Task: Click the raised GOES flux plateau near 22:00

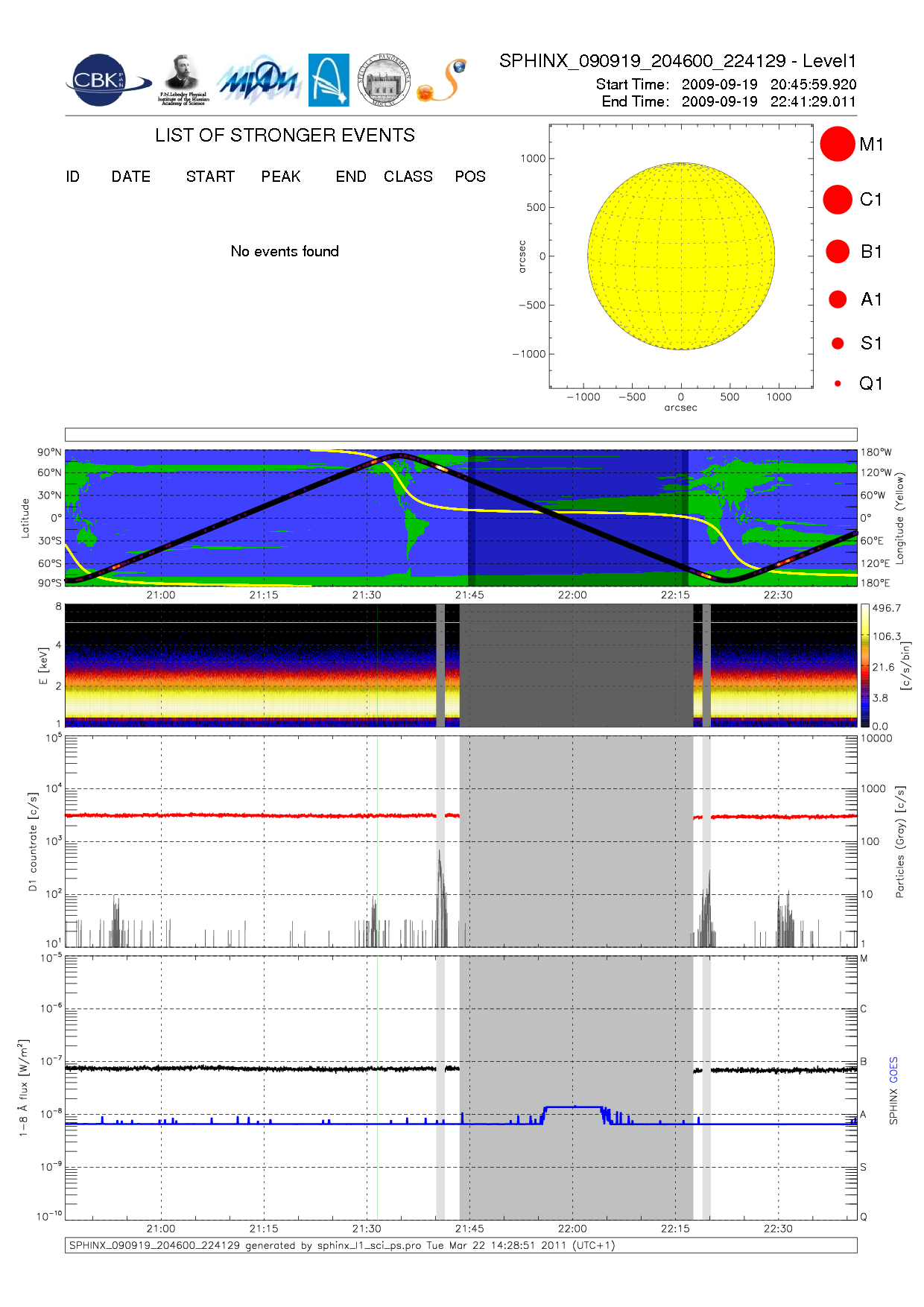Action: pyautogui.click(x=573, y=1107)
